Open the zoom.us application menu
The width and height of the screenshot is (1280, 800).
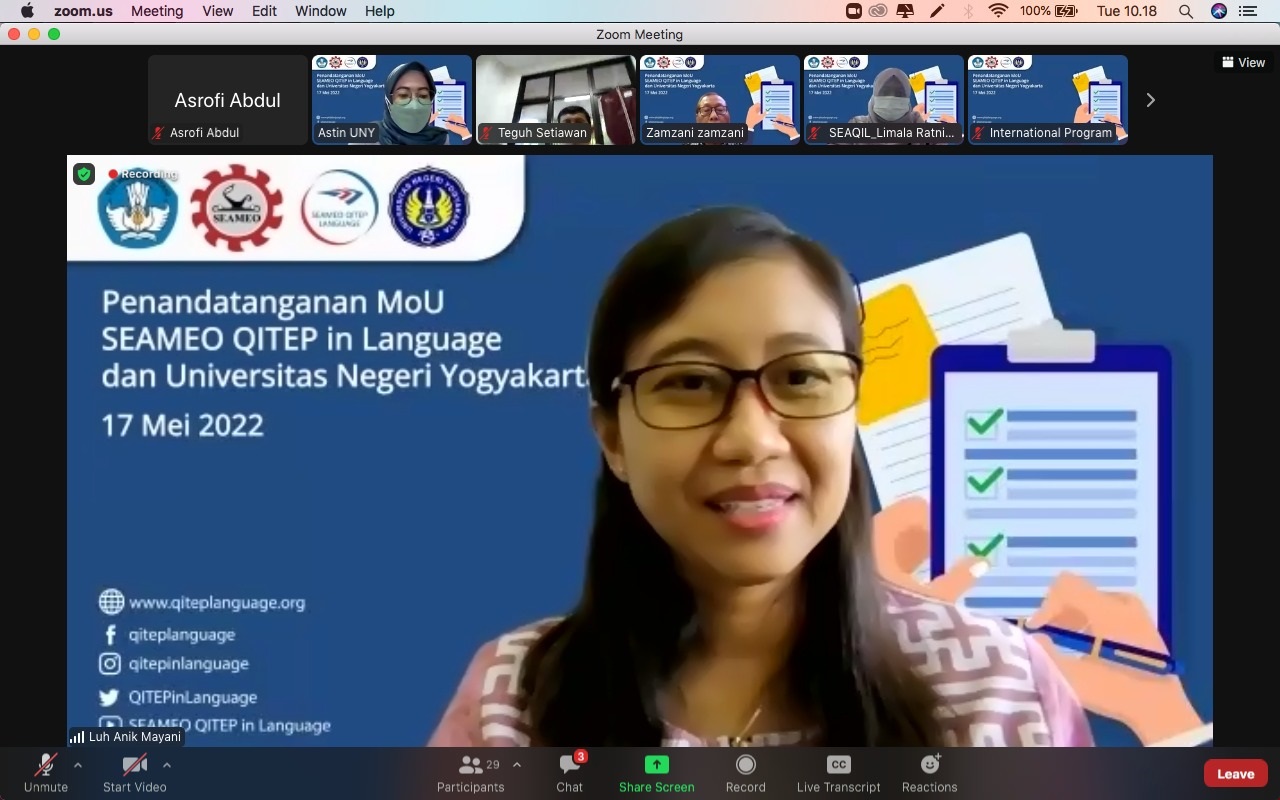pos(84,11)
